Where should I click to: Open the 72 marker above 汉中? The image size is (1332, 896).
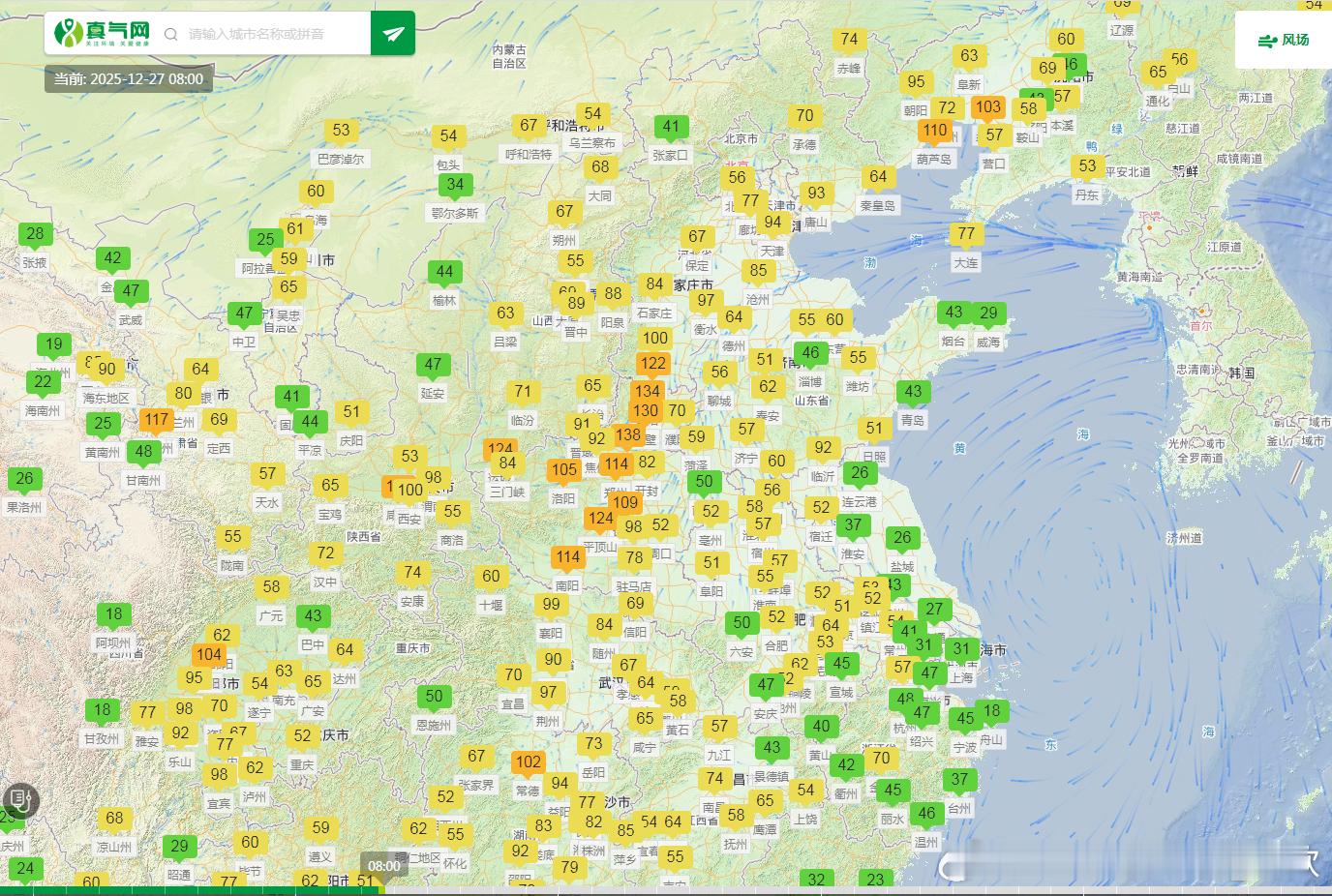[x=325, y=555]
